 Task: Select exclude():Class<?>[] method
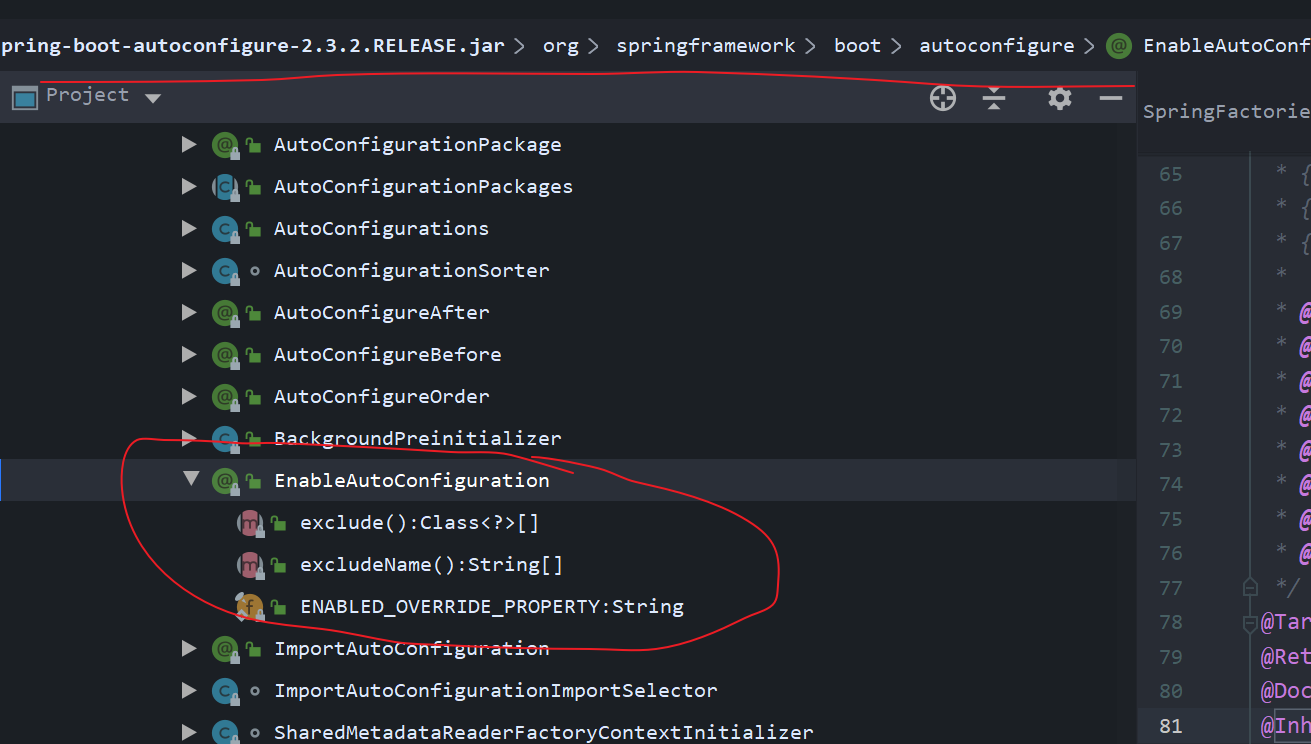pos(420,523)
